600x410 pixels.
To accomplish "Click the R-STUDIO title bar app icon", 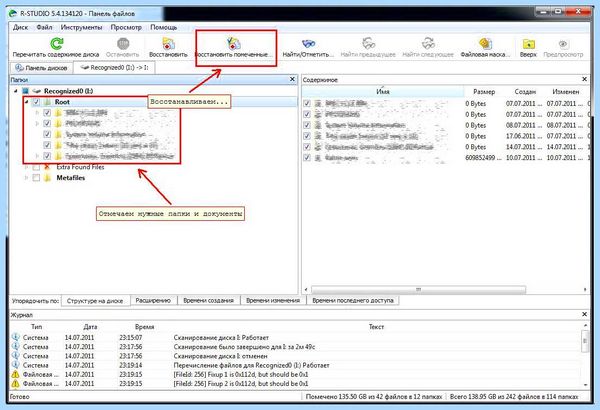I will [x=13, y=13].
